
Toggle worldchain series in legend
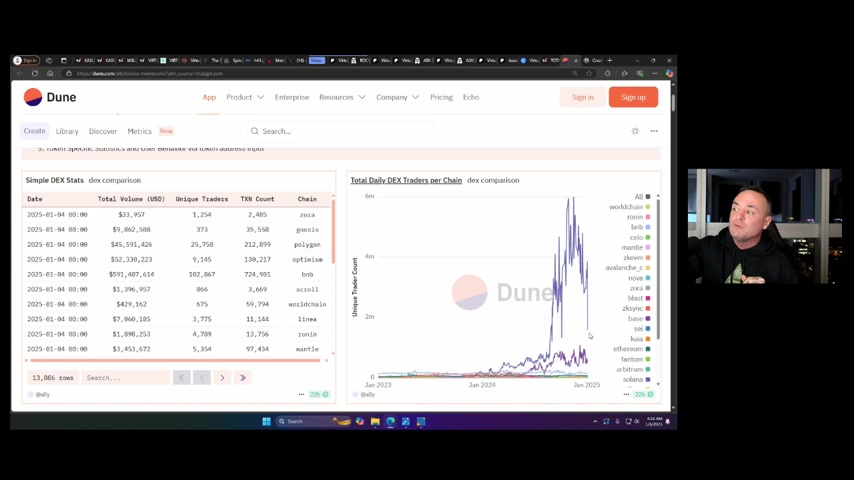pos(630,207)
